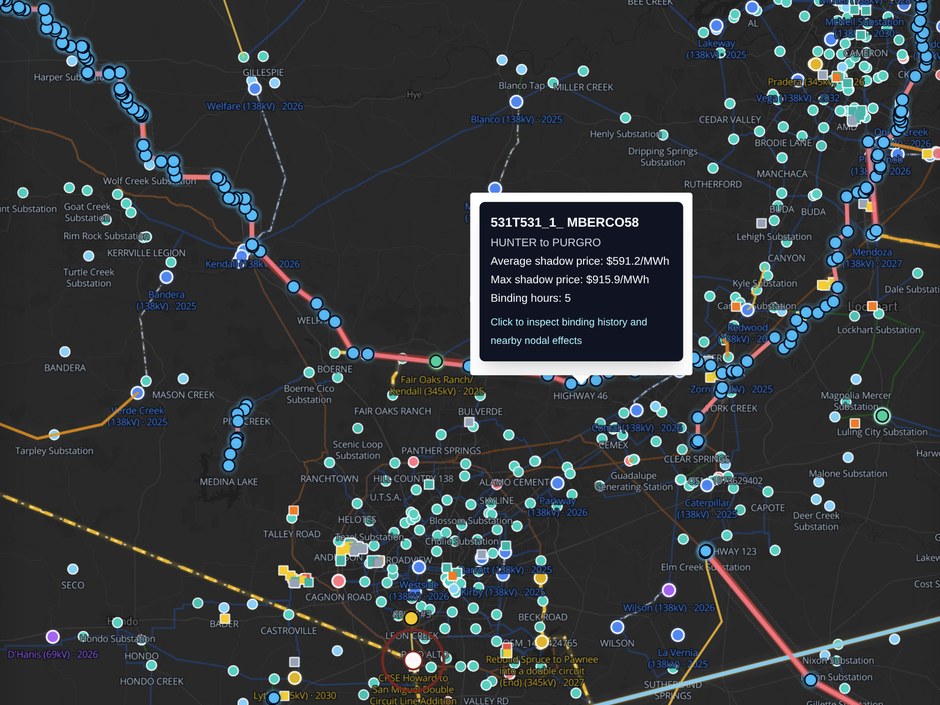Select the green-ringed node above Fair Oaks Ranch/Kendall label
940x705 pixels.
436,361
